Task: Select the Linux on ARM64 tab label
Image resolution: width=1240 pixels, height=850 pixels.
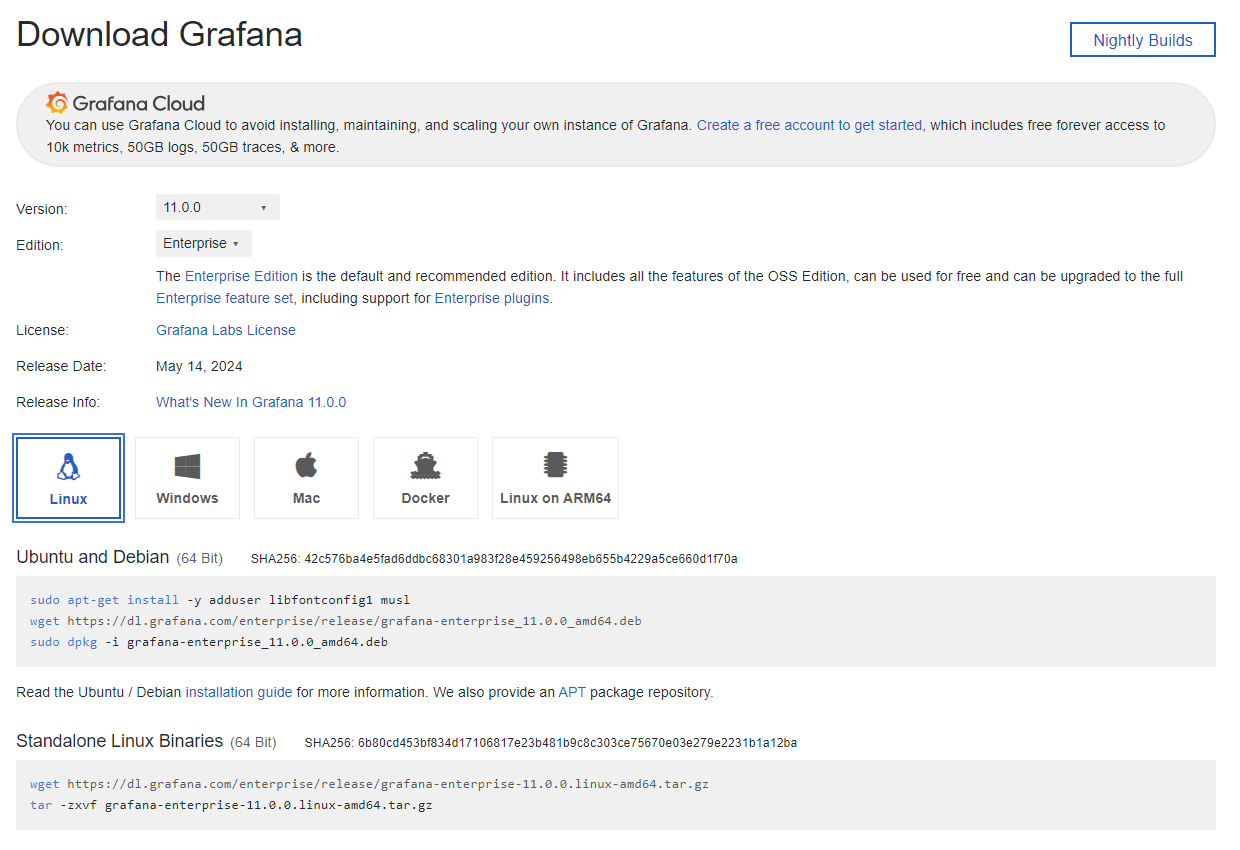Action: click(x=555, y=498)
